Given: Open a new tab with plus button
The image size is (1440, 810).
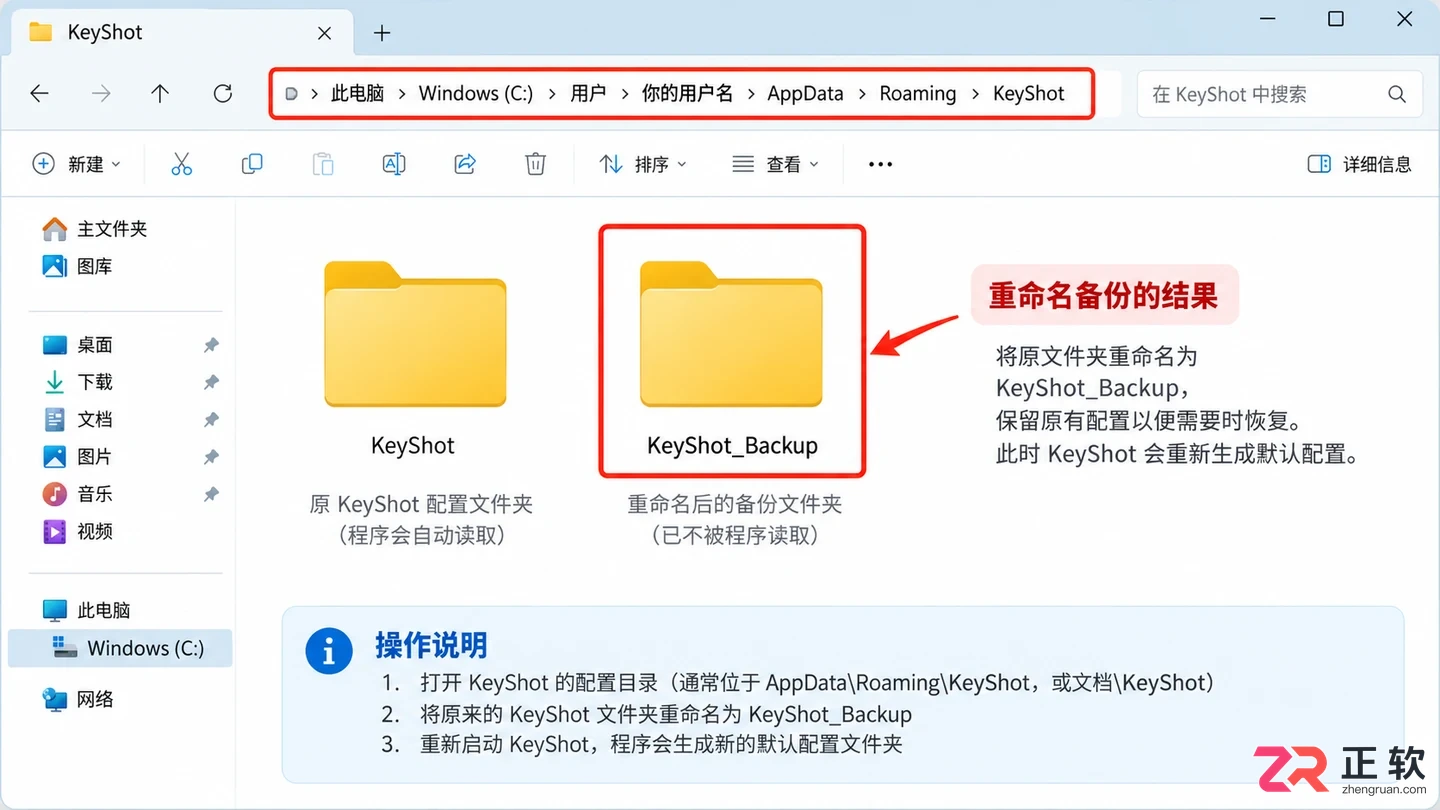Looking at the screenshot, I should tap(381, 33).
